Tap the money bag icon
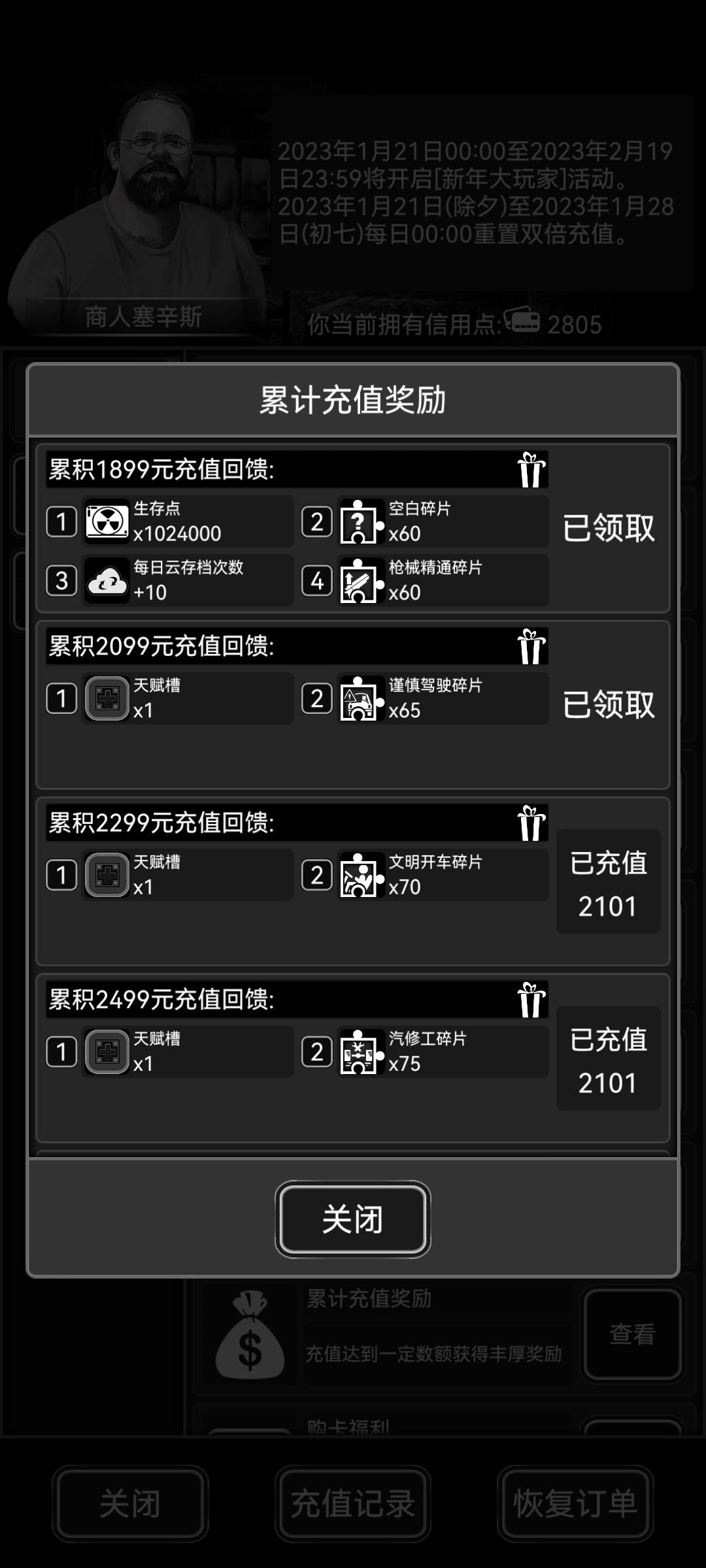Viewport: 706px width, 1568px height. coord(250,1335)
